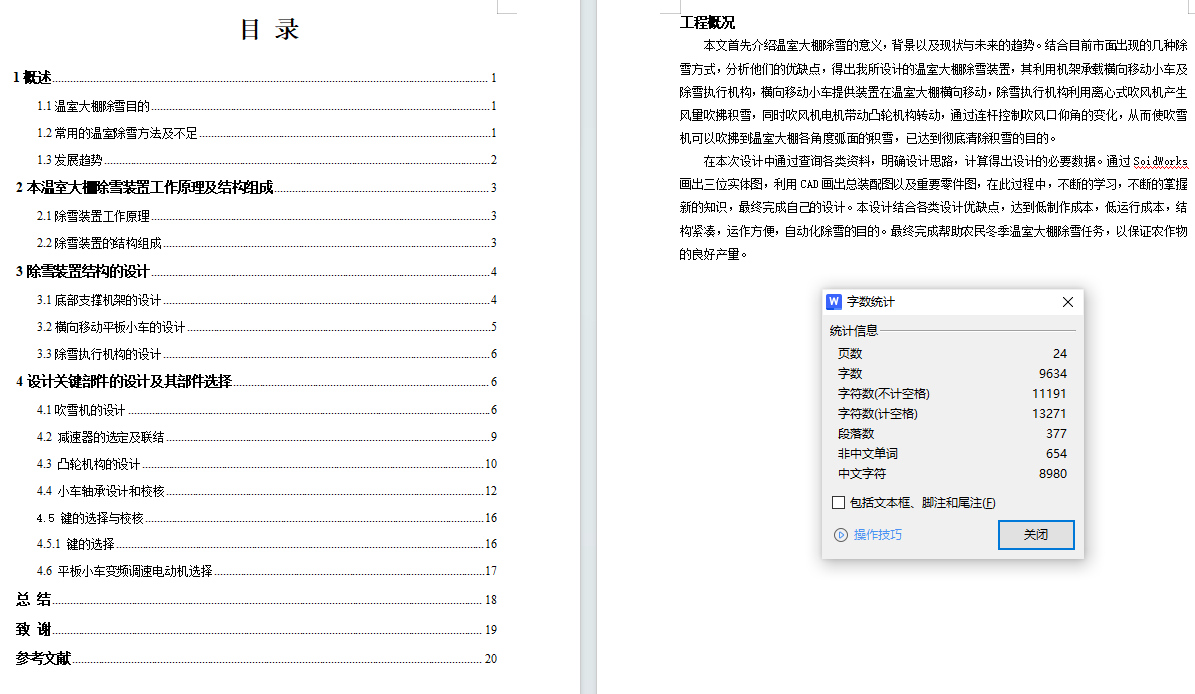Click the WPS logo icon in the word count dialog

pos(834,302)
